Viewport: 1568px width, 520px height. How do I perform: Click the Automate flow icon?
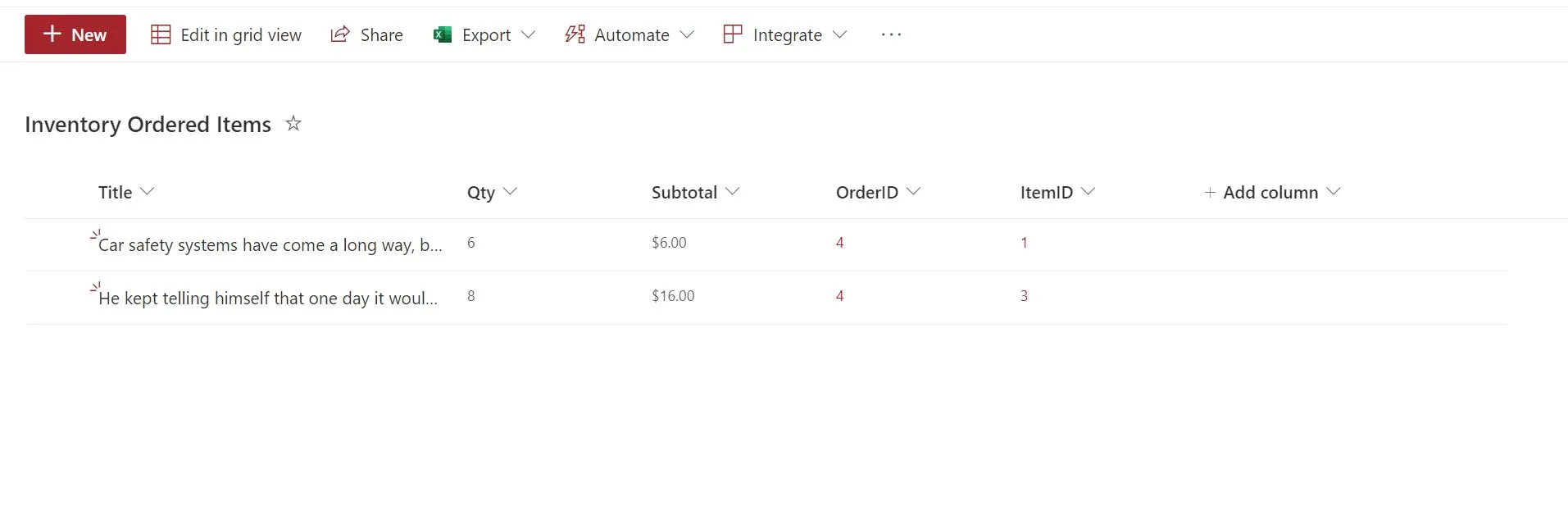click(575, 34)
